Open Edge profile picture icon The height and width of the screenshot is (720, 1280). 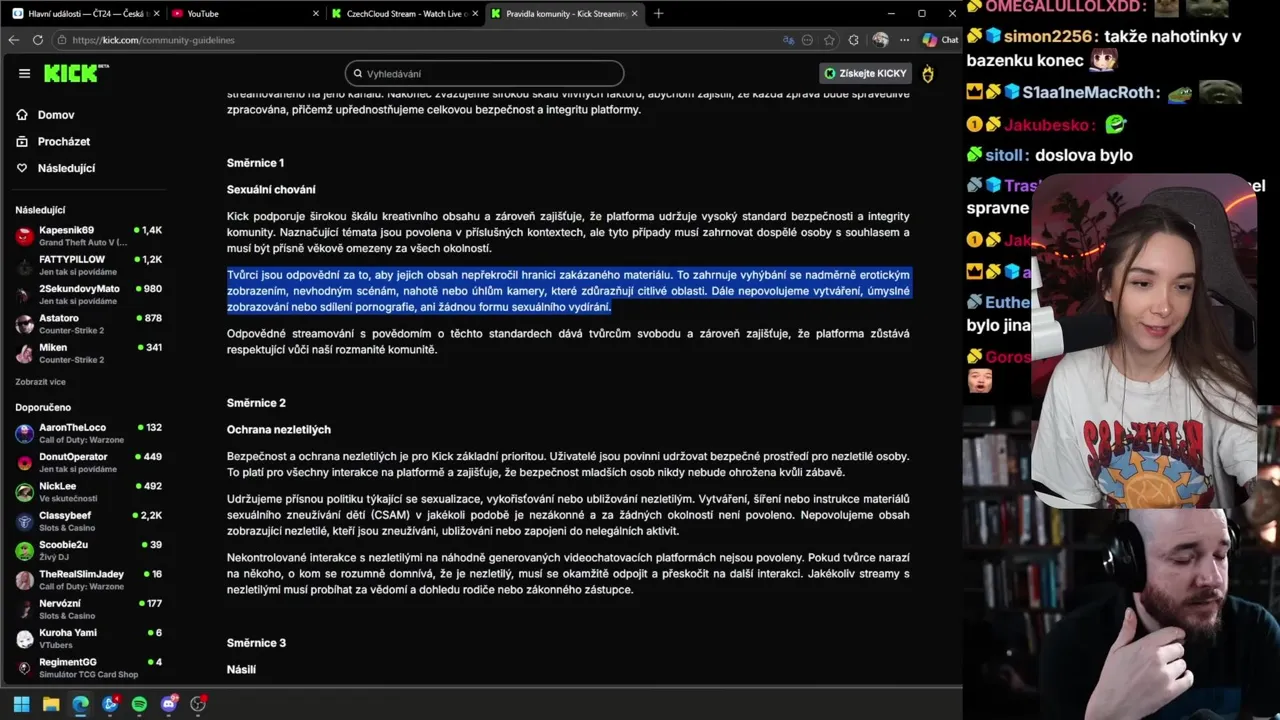click(x=880, y=40)
